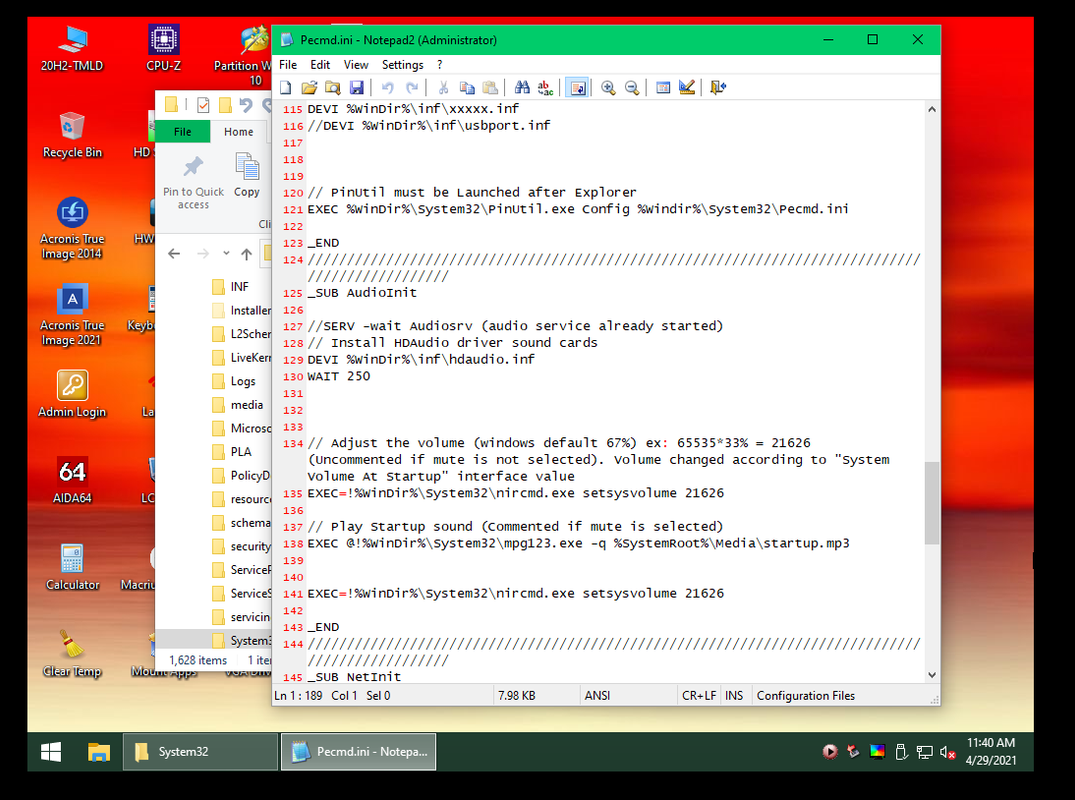Select Clear Temp desktop icon
Viewport: 1075px width, 800px height.
(x=72, y=653)
